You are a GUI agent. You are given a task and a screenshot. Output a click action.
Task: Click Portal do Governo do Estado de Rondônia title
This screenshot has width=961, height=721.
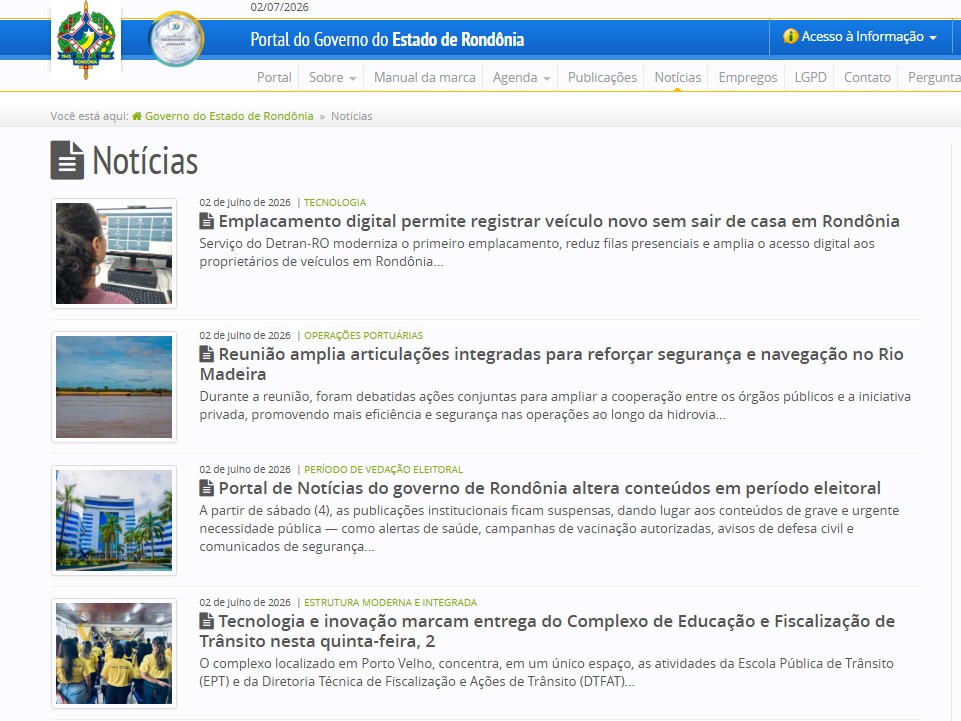coord(387,39)
